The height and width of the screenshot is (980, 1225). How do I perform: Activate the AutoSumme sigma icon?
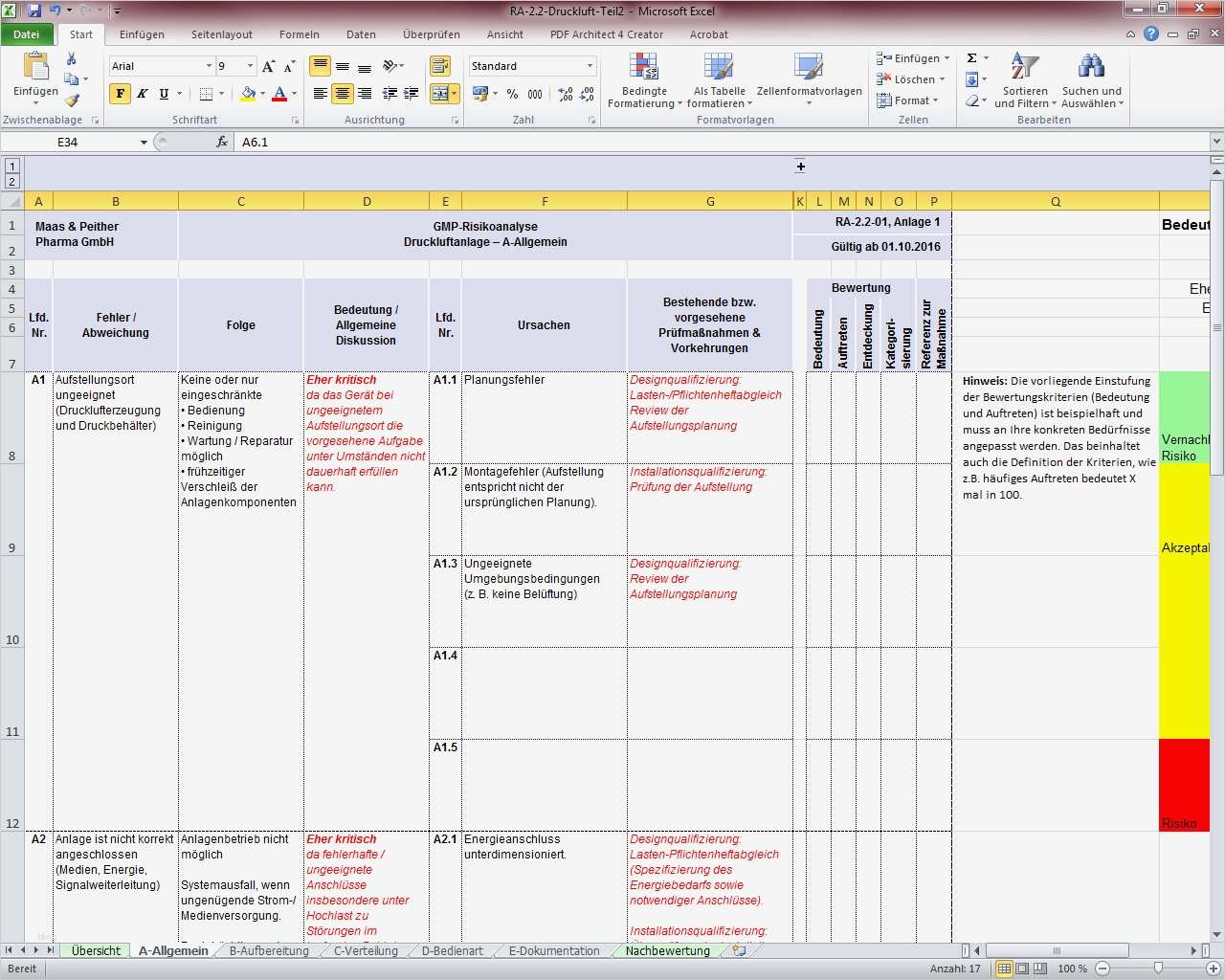[970, 57]
